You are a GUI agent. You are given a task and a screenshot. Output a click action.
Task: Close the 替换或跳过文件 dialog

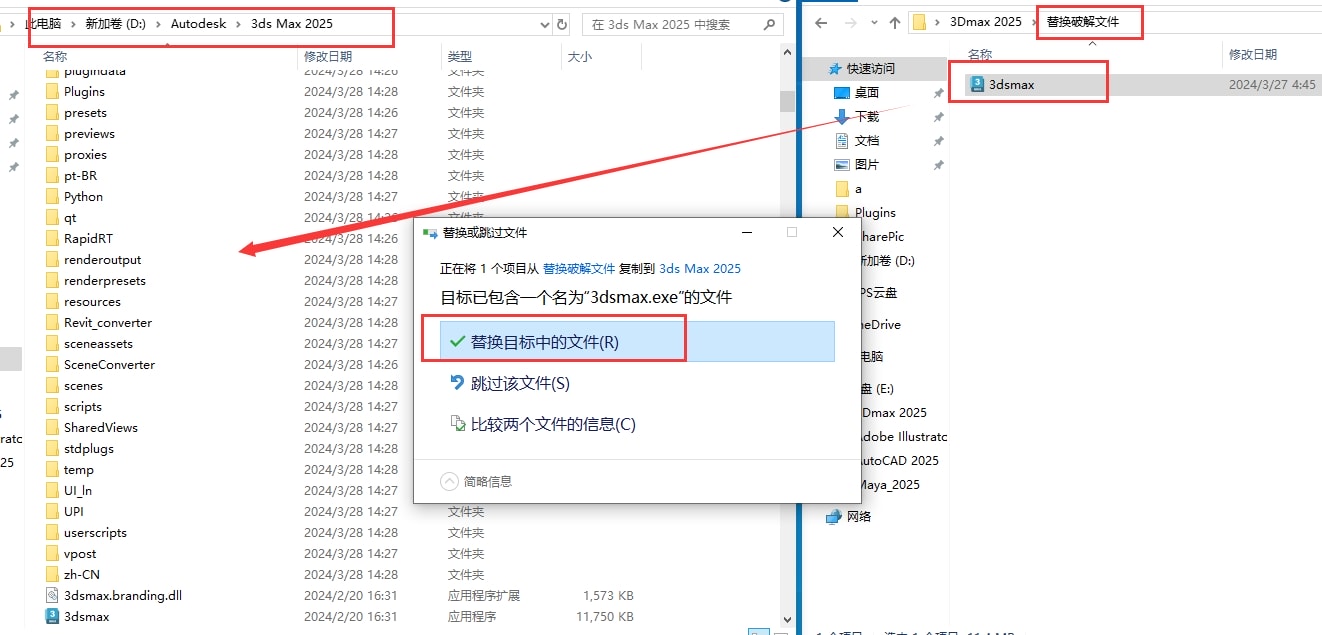pos(838,232)
